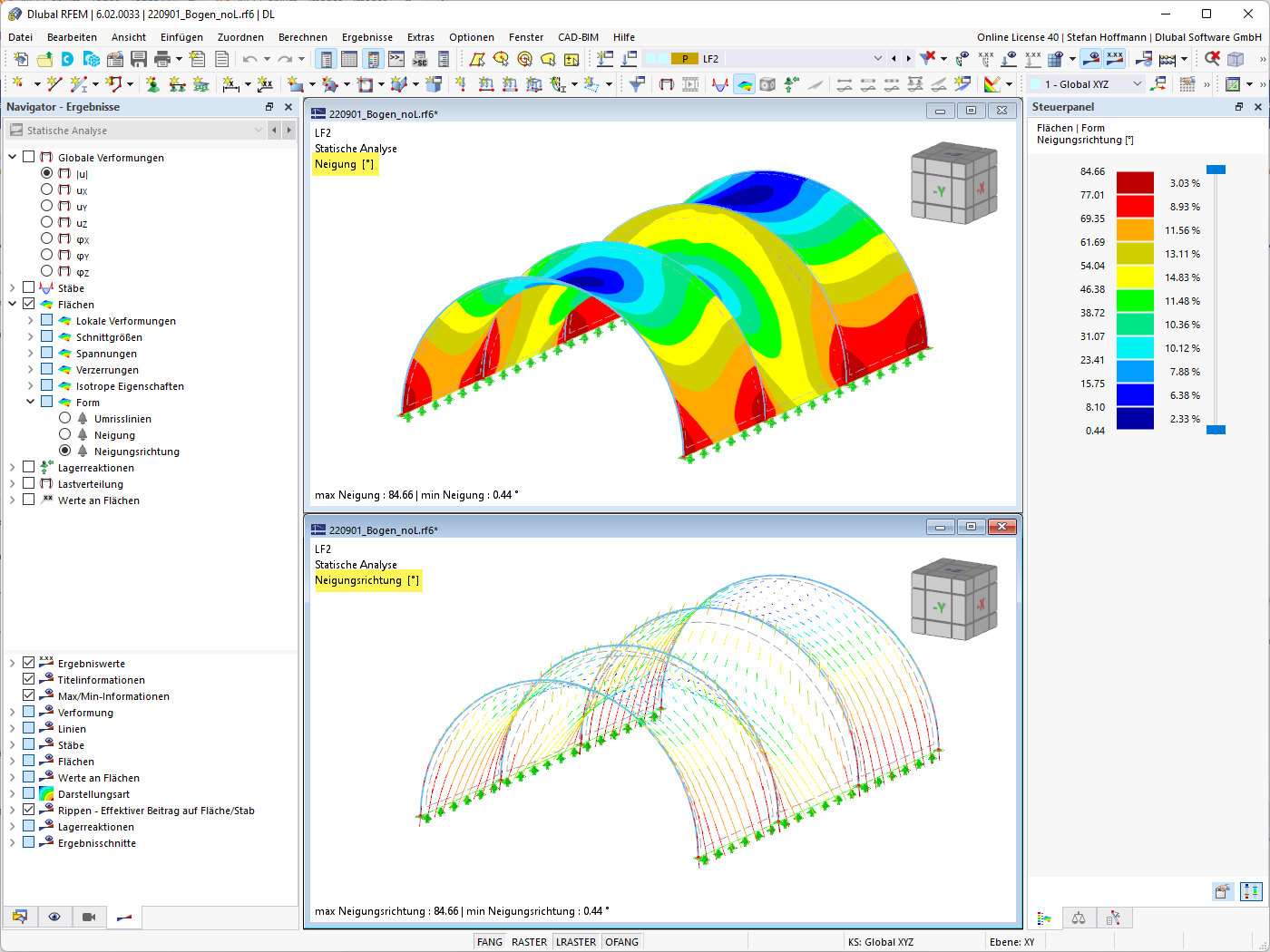
Task: Click the undo arrow icon
Action: [x=249, y=59]
